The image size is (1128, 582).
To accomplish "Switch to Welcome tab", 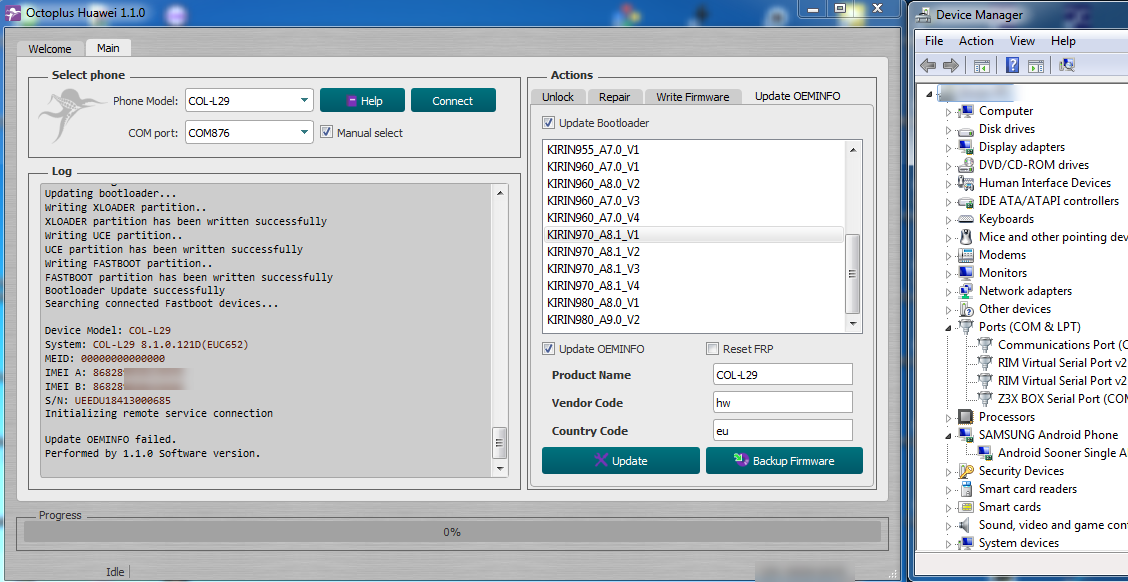I will pos(50,49).
